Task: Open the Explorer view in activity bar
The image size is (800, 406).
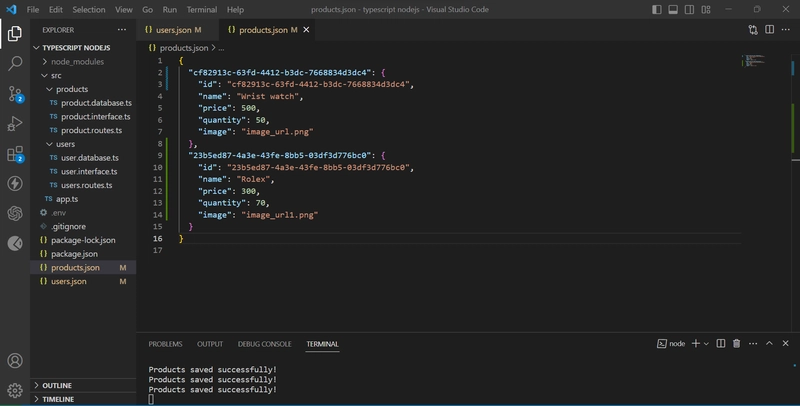Action: (x=15, y=34)
